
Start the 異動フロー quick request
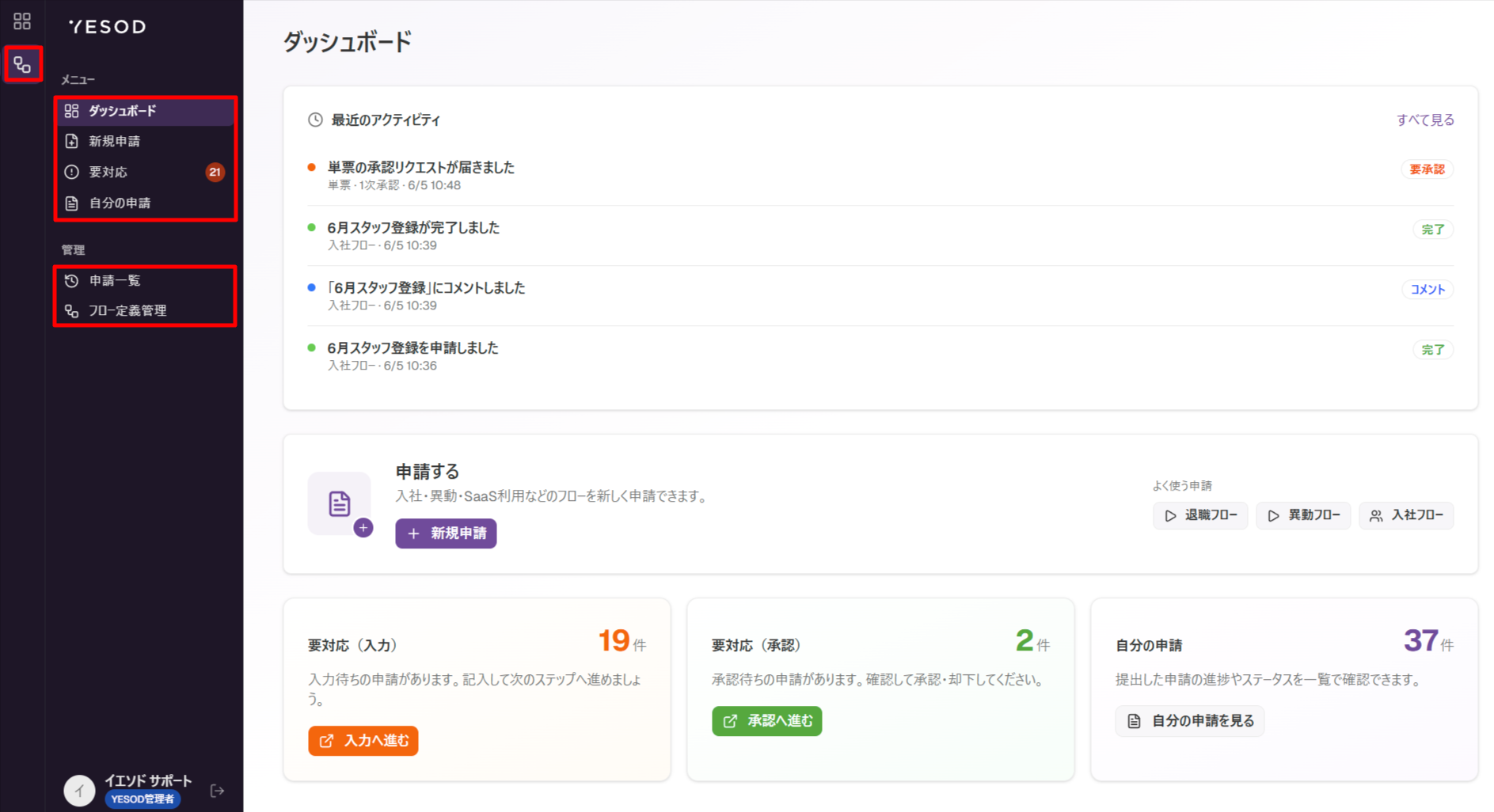coord(1303,515)
